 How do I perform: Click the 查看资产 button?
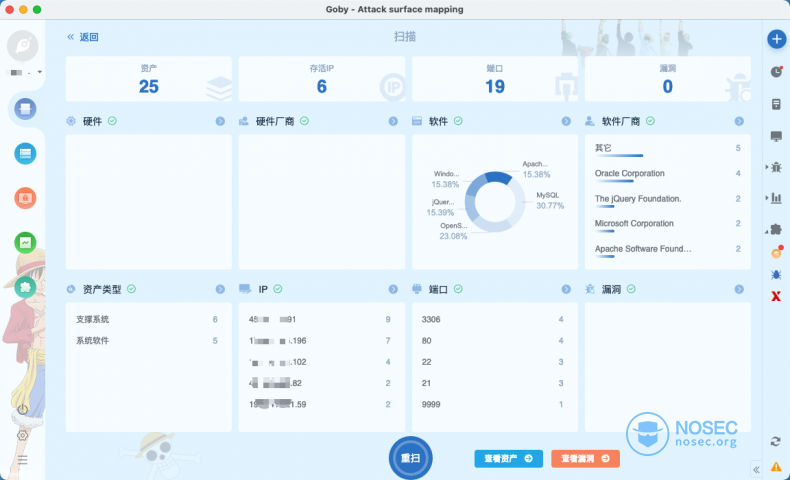pos(508,458)
